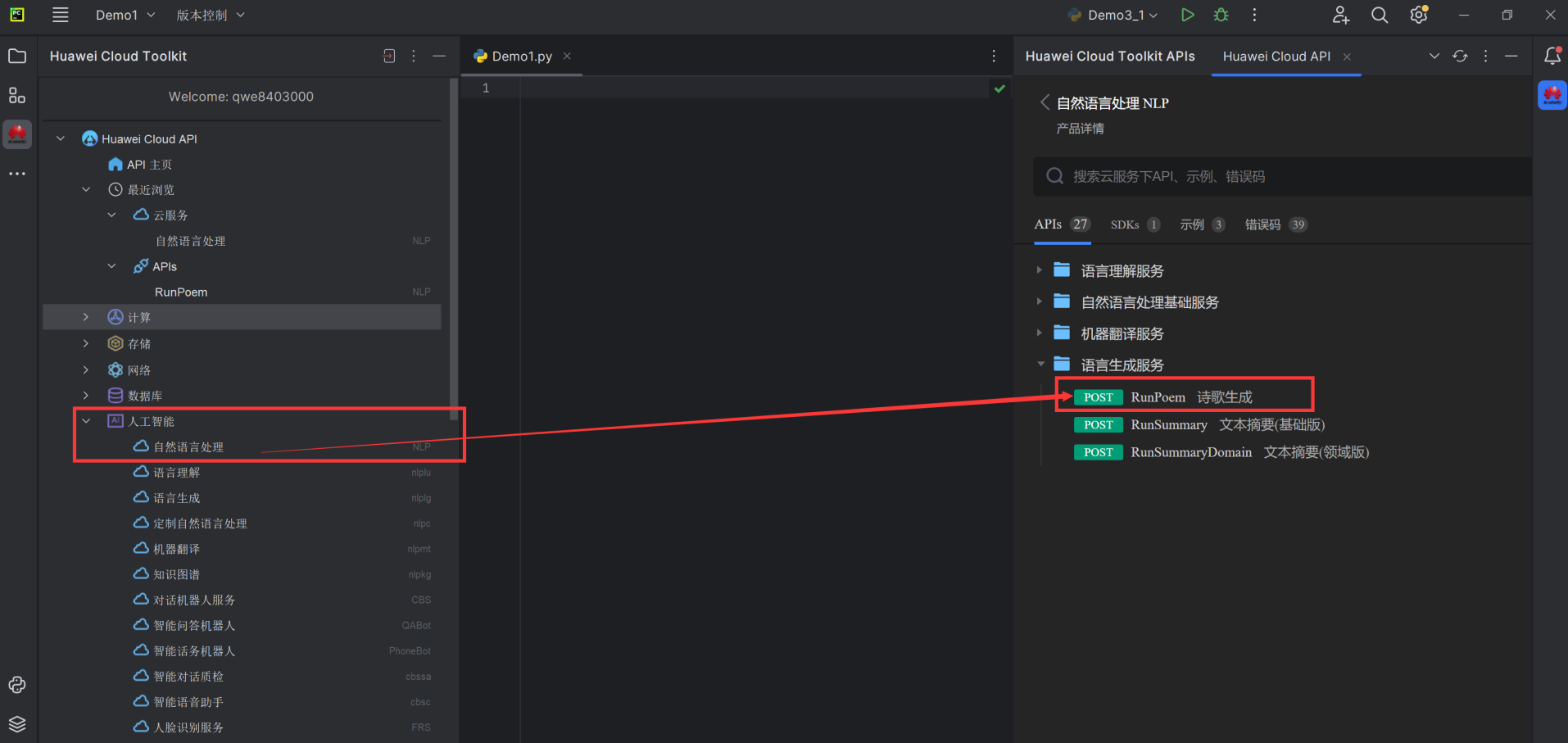
Task: Close the Demo1.py editor tab
Action: click(x=567, y=56)
